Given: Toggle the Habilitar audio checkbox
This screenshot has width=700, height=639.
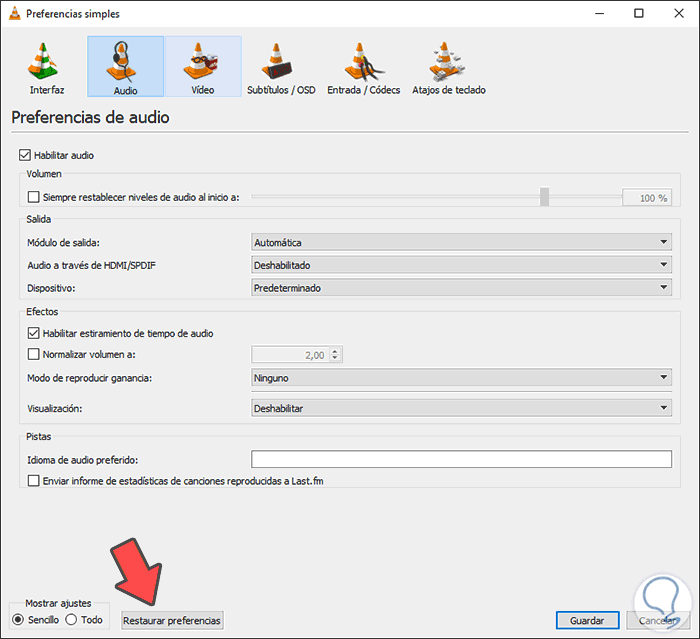Looking at the screenshot, I should click(x=25, y=155).
